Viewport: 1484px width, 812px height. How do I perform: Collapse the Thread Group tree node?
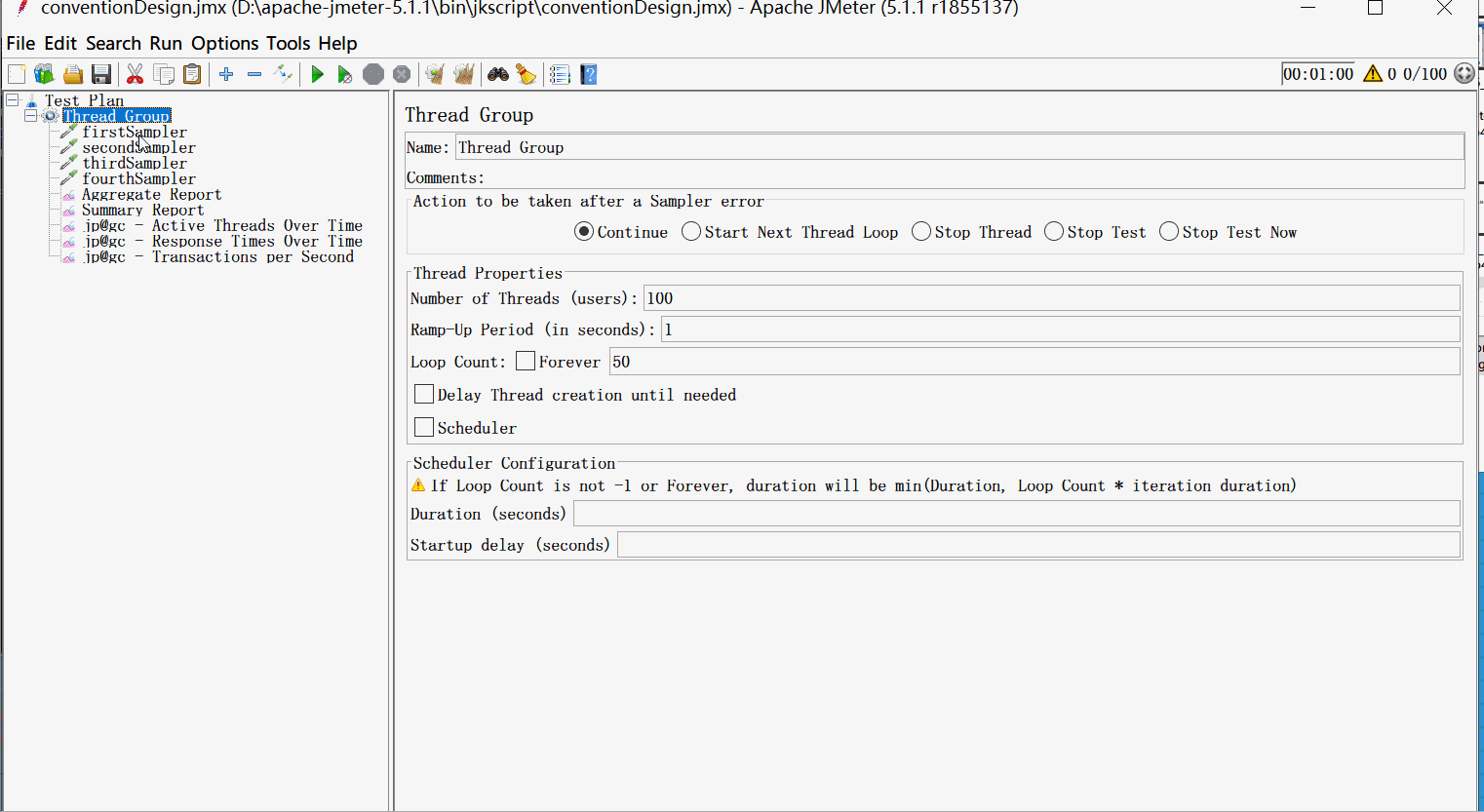pyautogui.click(x=30, y=116)
